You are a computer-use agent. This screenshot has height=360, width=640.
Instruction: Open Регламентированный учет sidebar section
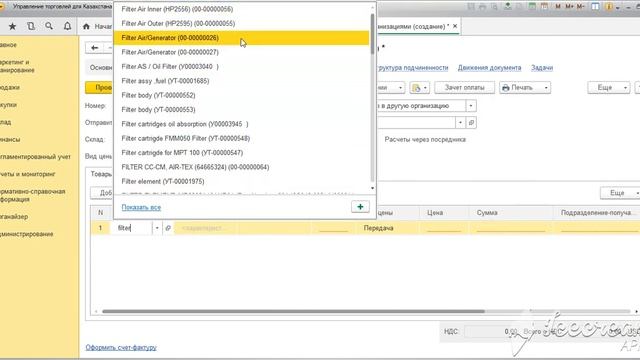(x=35, y=157)
